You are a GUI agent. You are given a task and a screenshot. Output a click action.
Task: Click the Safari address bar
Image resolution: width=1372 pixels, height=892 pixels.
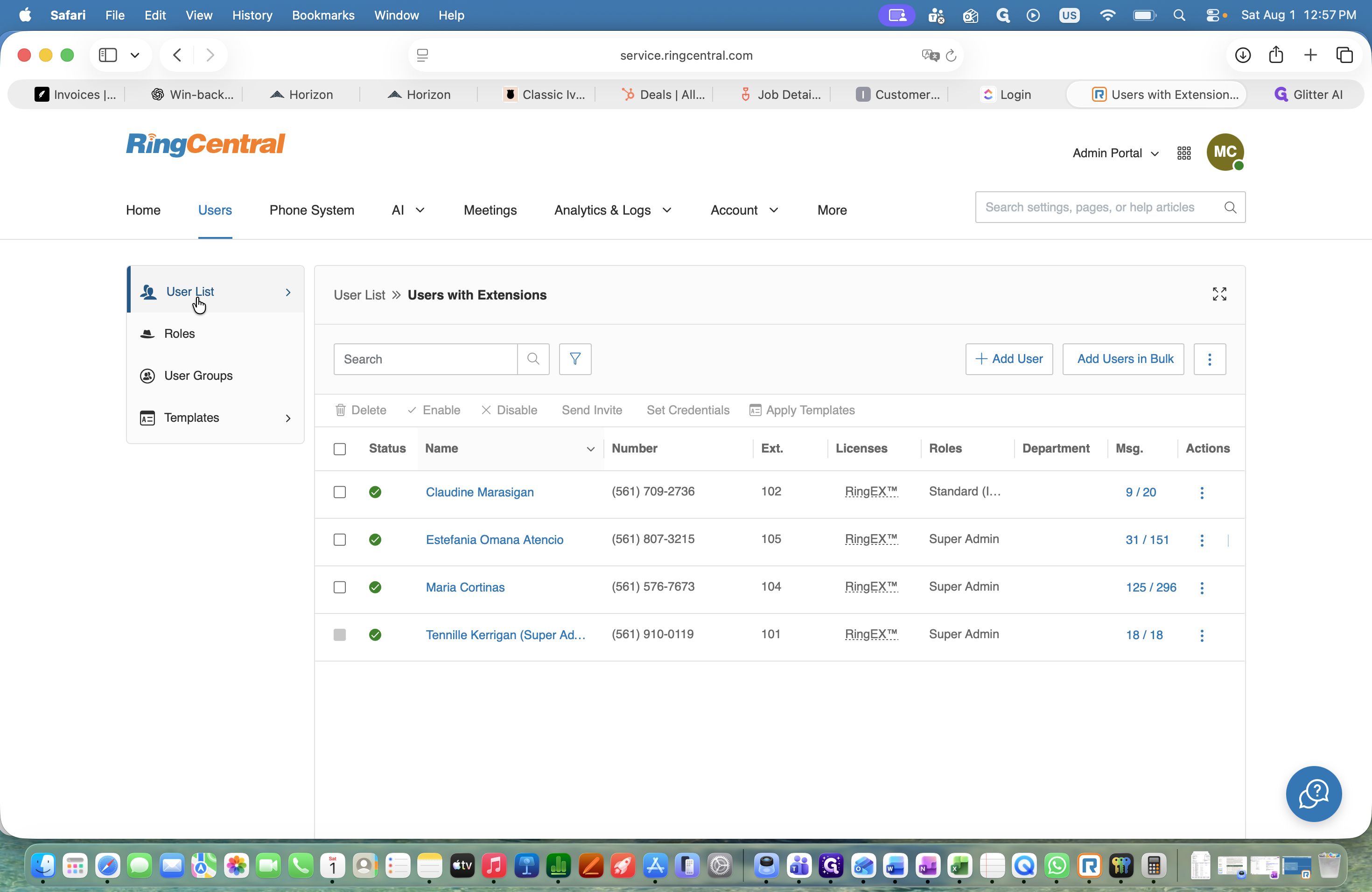click(686, 56)
